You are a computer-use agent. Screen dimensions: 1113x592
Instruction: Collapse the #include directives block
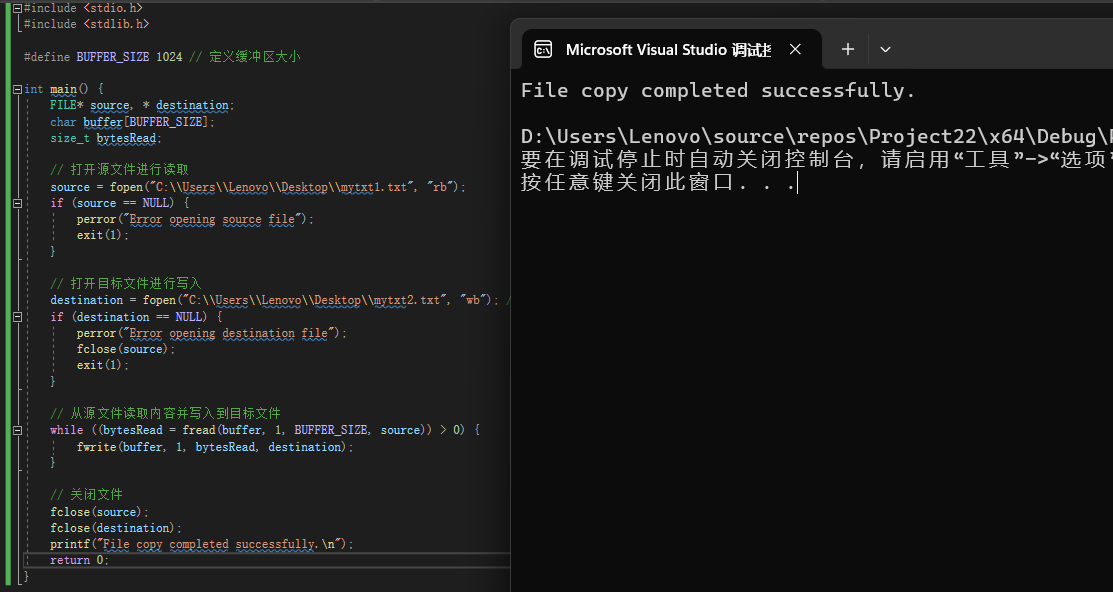pos(18,8)
